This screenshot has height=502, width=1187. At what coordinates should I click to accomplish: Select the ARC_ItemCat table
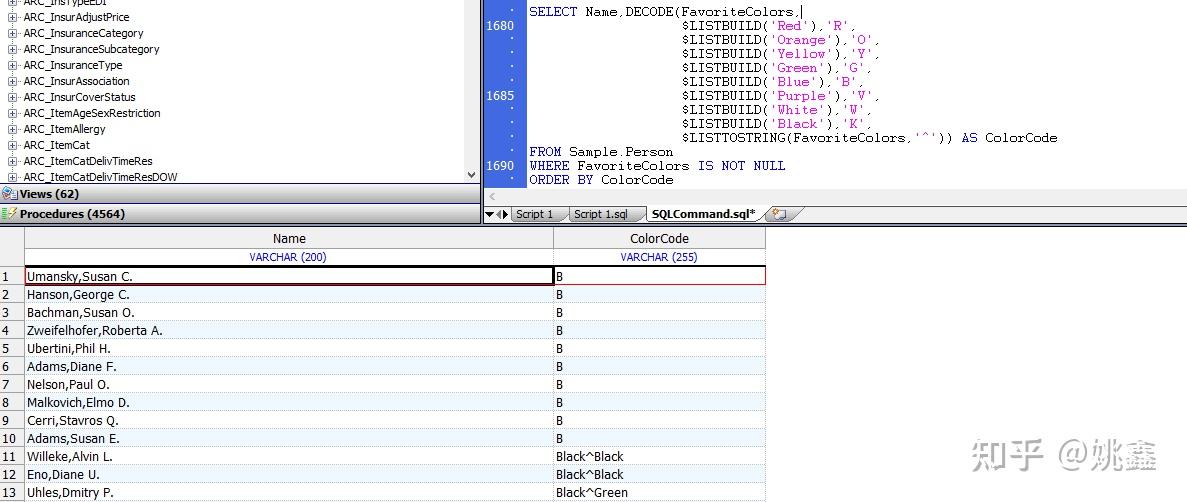[57, 145]
